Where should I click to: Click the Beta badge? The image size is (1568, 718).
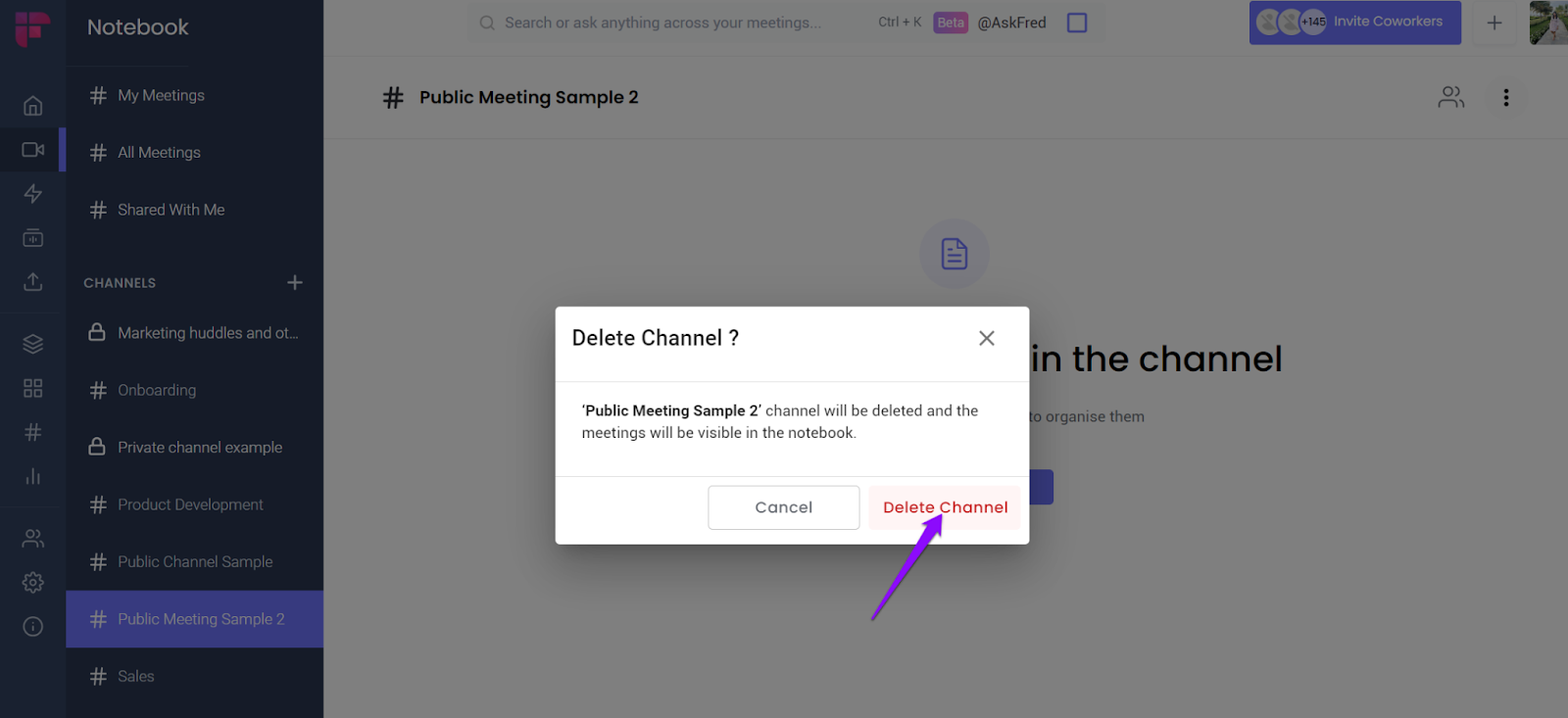[x=951, y=23]
